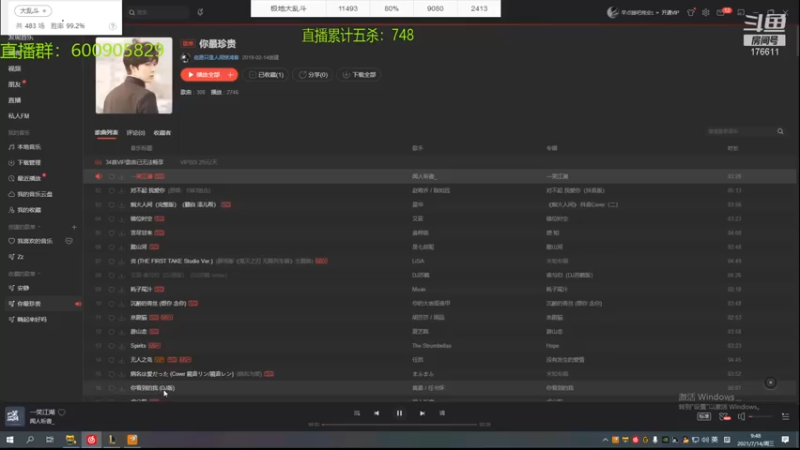Screen dimensions: 800x450
Task: Collapse the 创建的歌单 sidebar section
Action: pyautogui.click(x=24, y=227)
